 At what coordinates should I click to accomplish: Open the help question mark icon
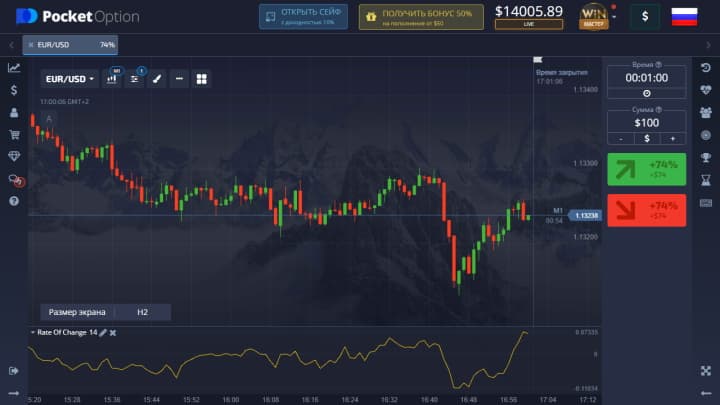(x=14, y=201)
